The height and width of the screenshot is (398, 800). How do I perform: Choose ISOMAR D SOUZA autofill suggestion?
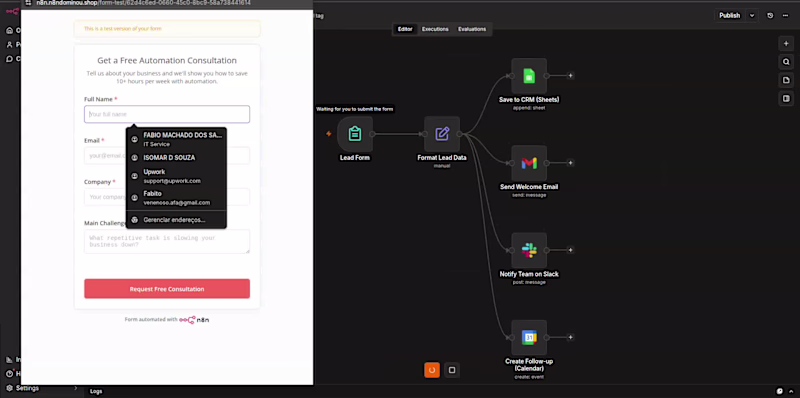[x=176, y=158]
